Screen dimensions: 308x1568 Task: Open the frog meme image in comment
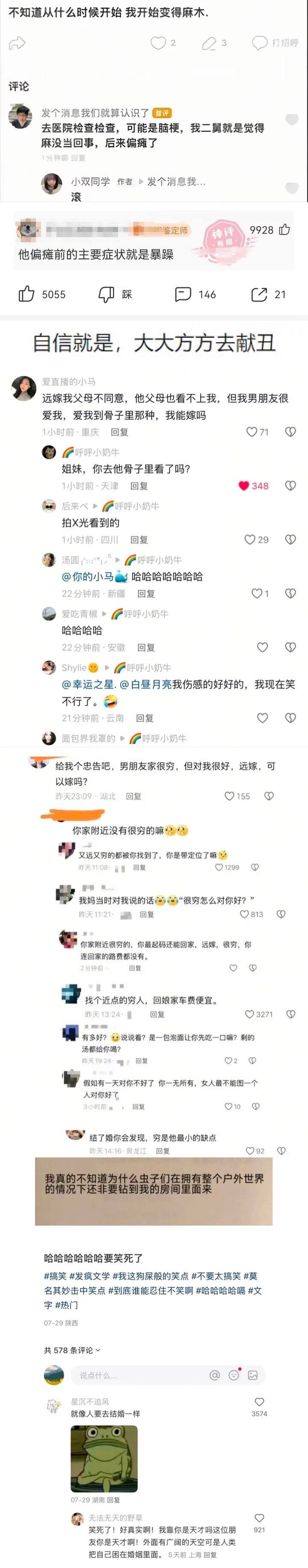[x=104, y=1458]
